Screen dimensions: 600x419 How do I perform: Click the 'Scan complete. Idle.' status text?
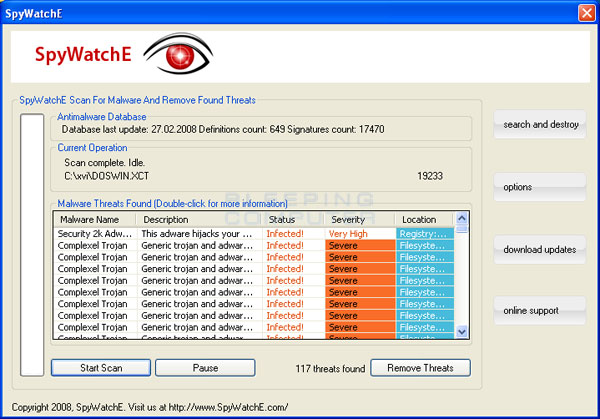(x=104, y=163)
